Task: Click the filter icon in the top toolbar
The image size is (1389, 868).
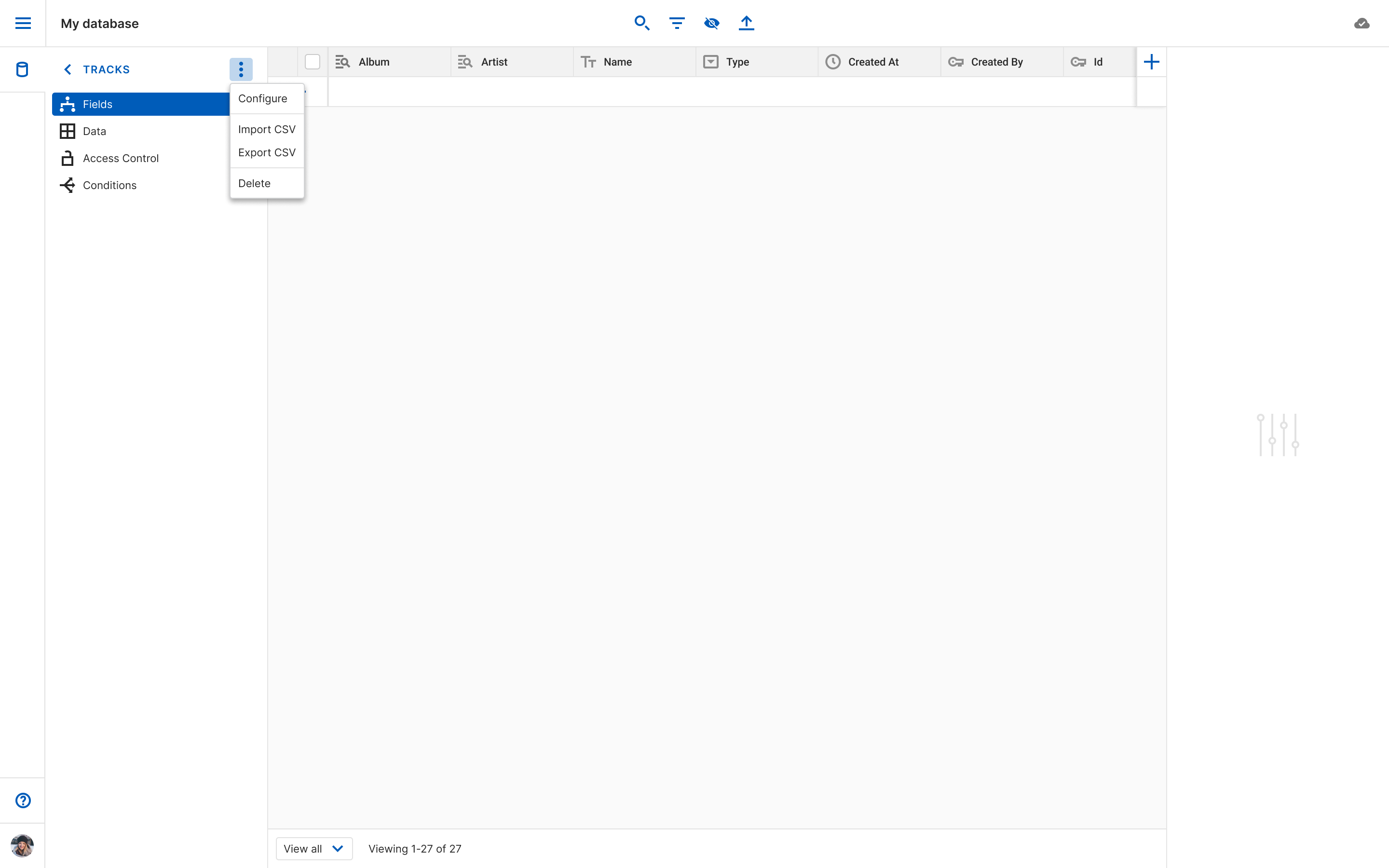Action: tap(677, 23)
